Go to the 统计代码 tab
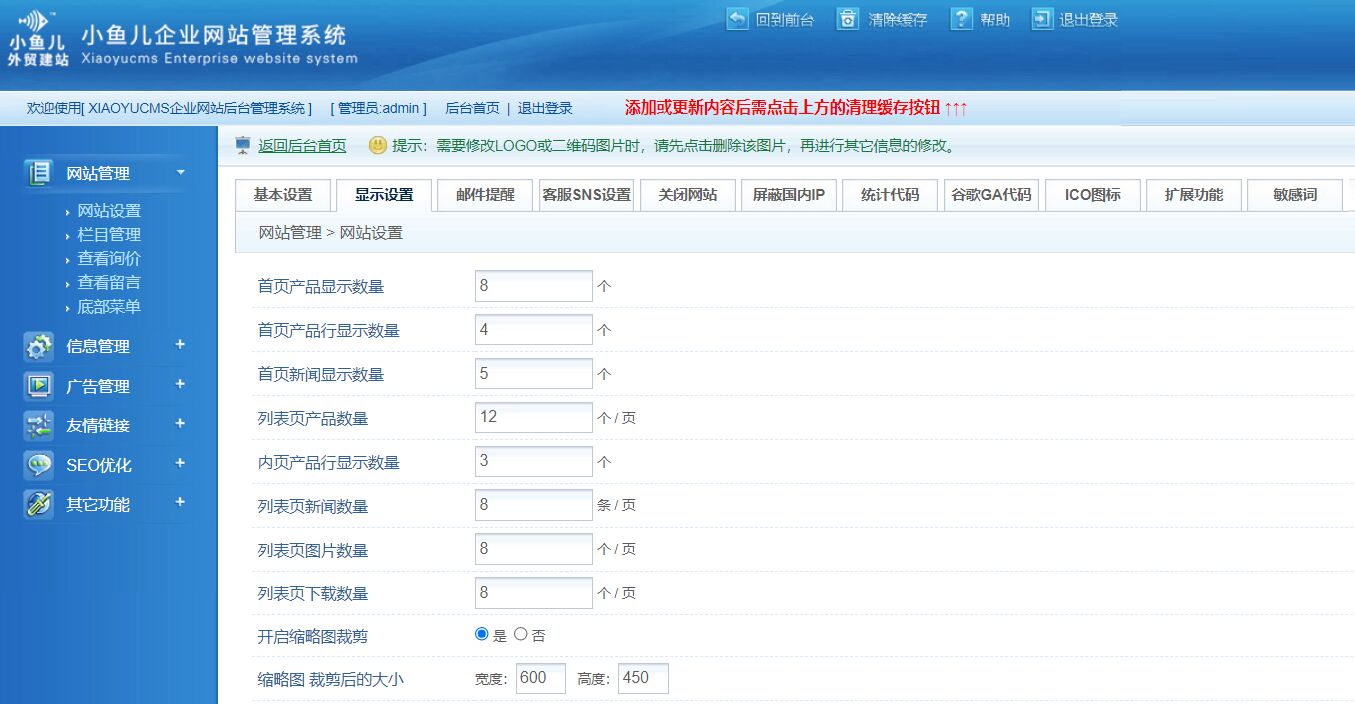Screen dimensions: 1355x704 coord(889,195)
